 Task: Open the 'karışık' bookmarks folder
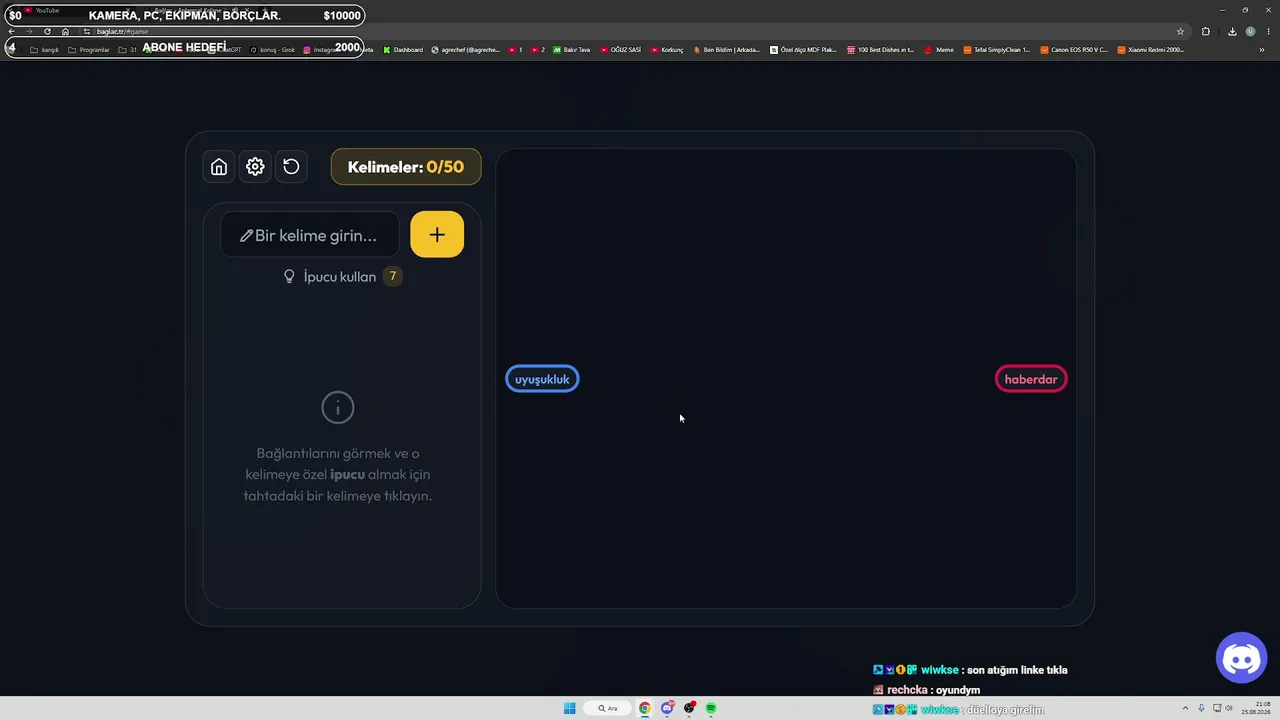pos(45,50)
